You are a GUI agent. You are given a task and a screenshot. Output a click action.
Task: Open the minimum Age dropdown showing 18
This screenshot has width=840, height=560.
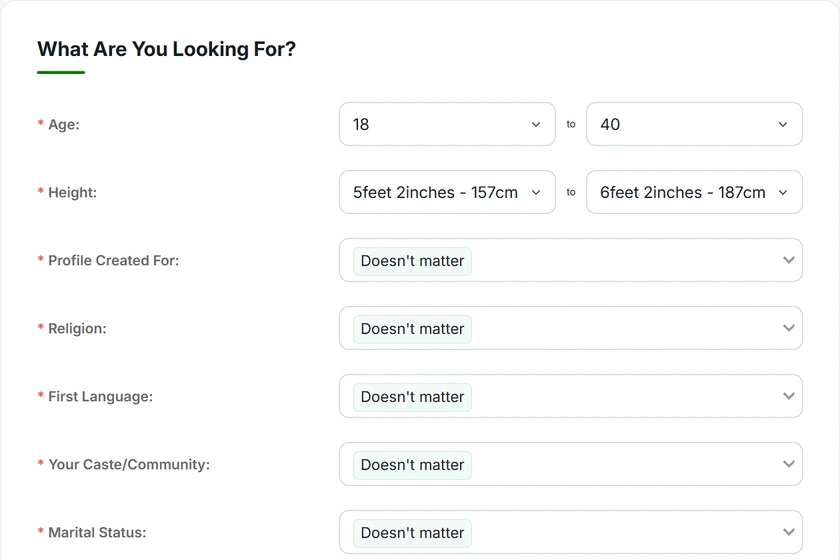pyautogui.click(x=447, y=124)
